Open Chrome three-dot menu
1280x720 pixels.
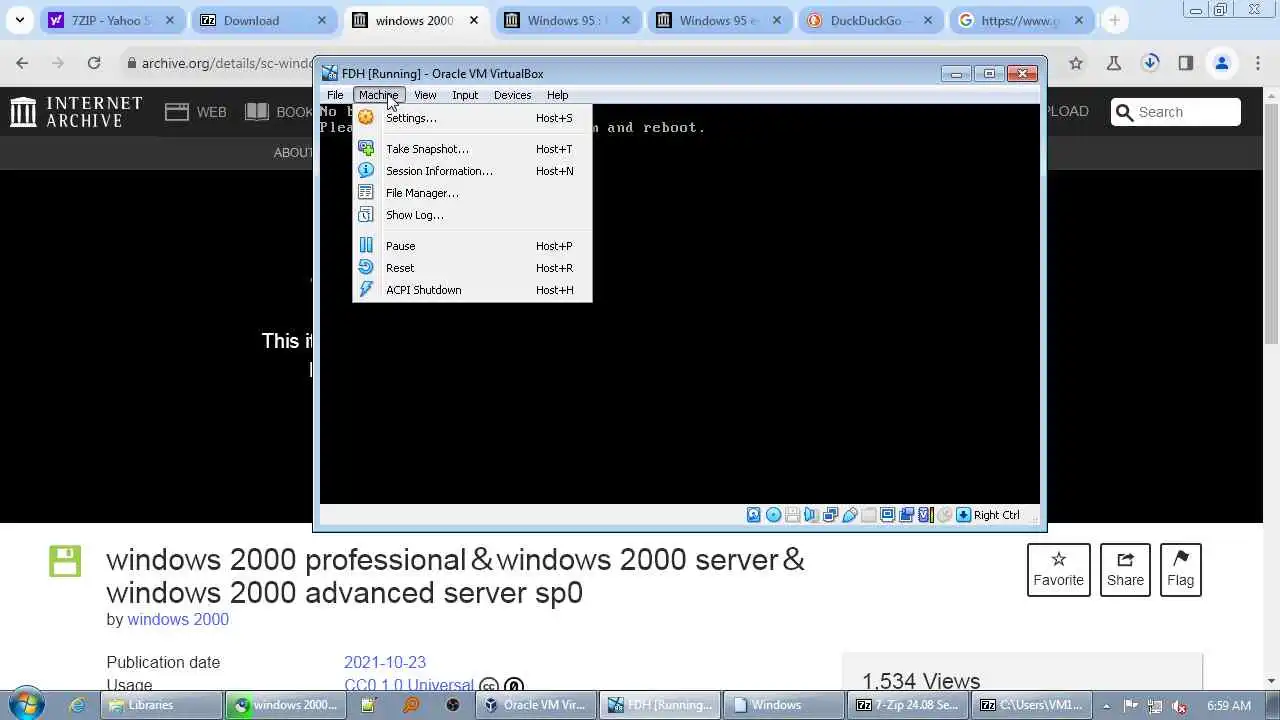pyautogui.click(x=1257, y=63)
